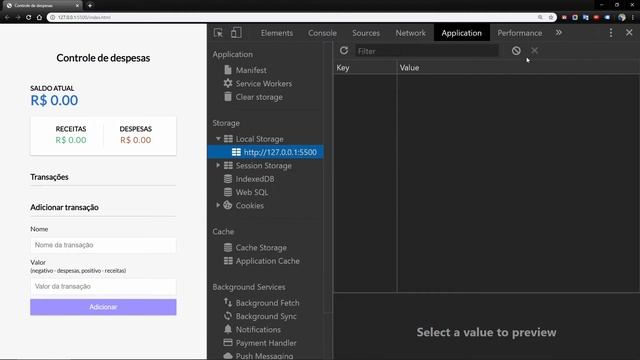Open the Elements tab
Image resolution: width=640 pixels, height=360 pixels.
click(277, 33)
